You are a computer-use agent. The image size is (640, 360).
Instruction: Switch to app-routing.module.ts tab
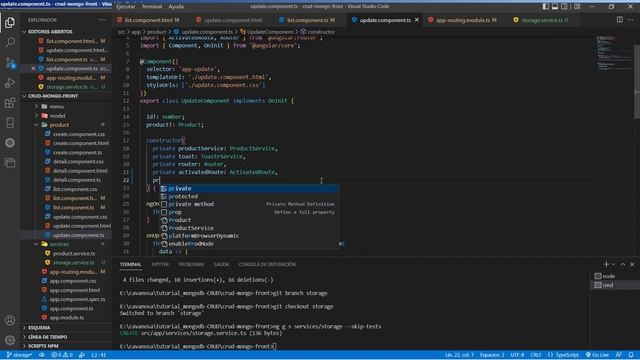point(463,20)
